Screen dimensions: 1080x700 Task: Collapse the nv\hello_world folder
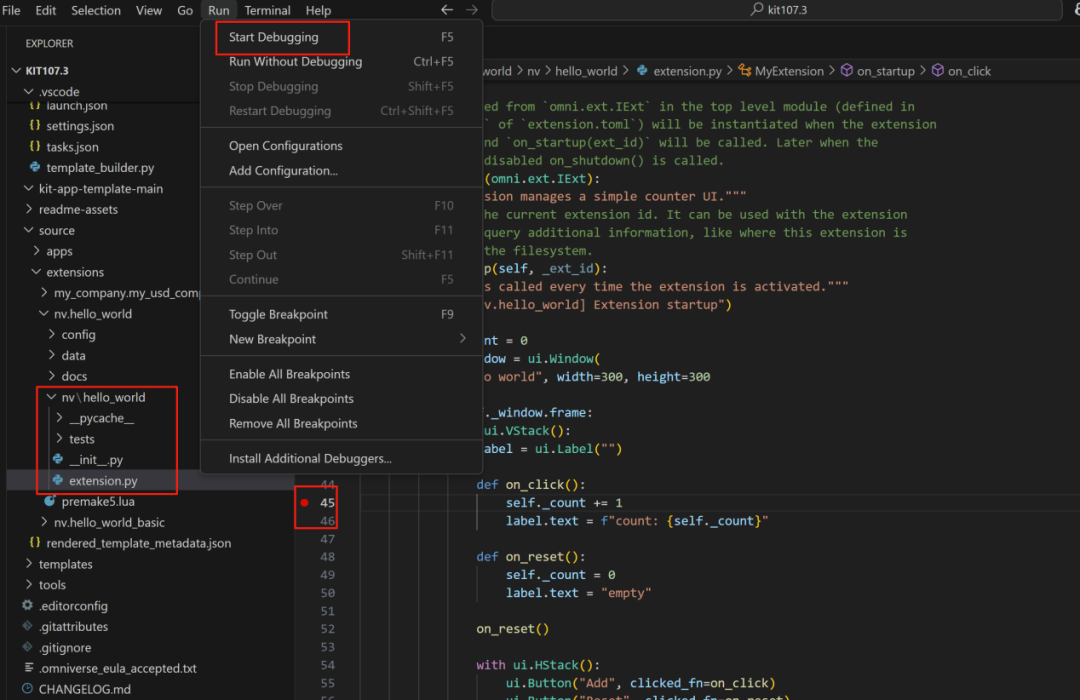(x=102, y=397)
